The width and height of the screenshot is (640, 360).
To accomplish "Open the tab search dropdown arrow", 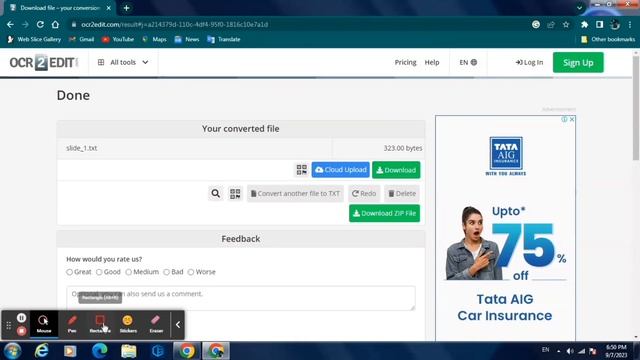I will tap(579, 8).
